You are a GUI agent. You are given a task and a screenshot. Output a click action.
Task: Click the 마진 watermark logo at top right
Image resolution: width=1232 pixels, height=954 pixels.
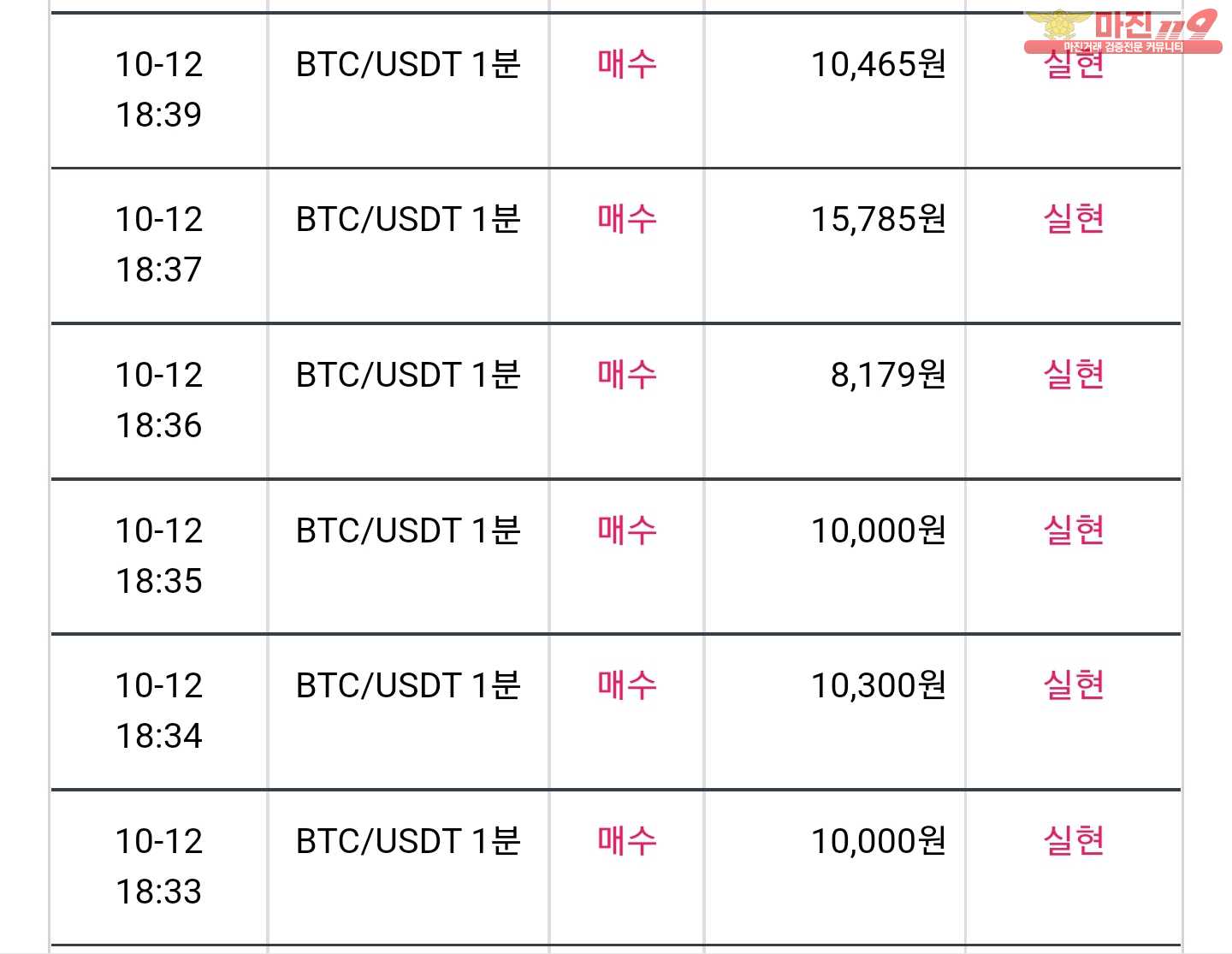click(1122, 31)
